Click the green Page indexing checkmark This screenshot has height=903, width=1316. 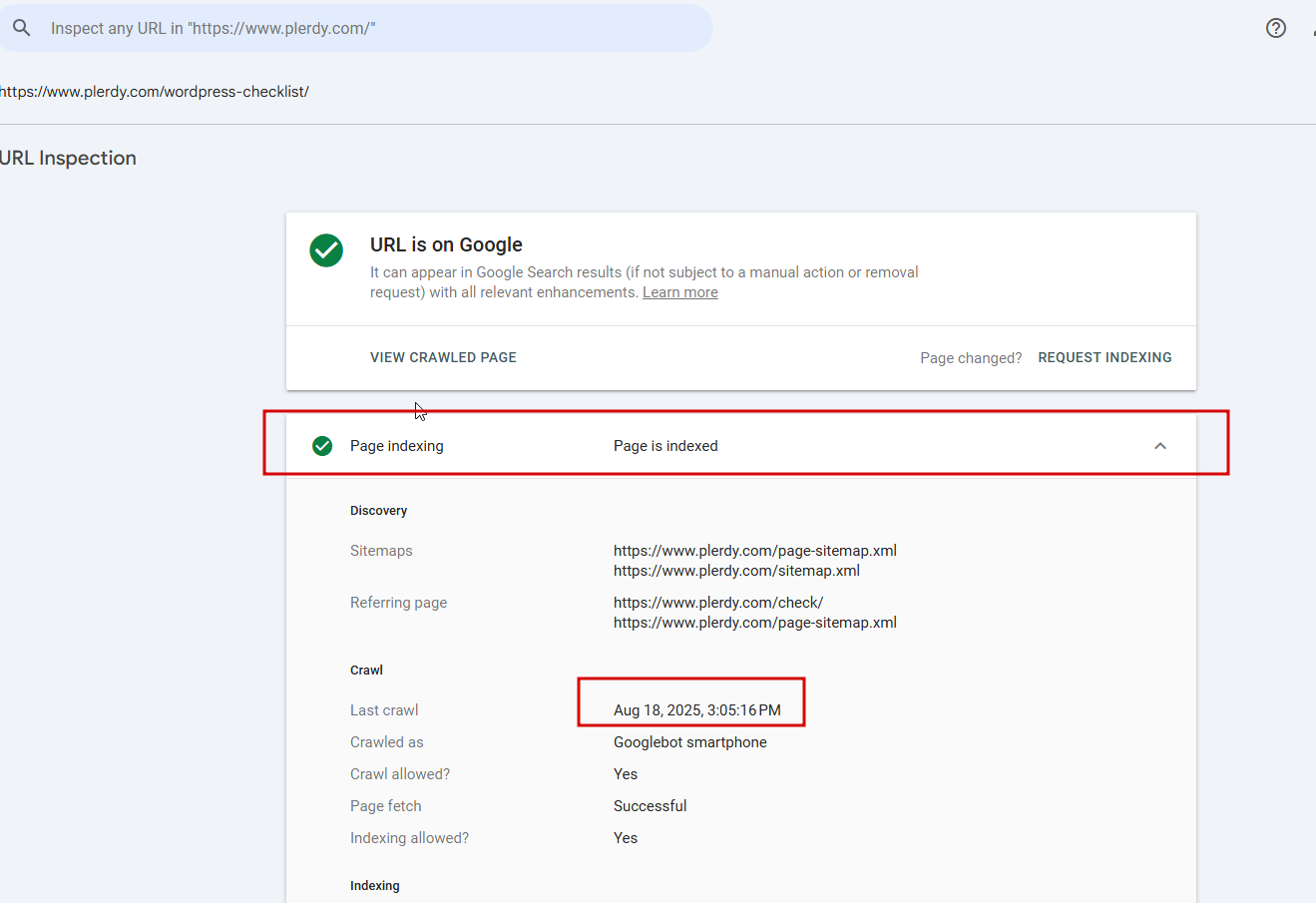pyautogui.click(x=322, y=446)
